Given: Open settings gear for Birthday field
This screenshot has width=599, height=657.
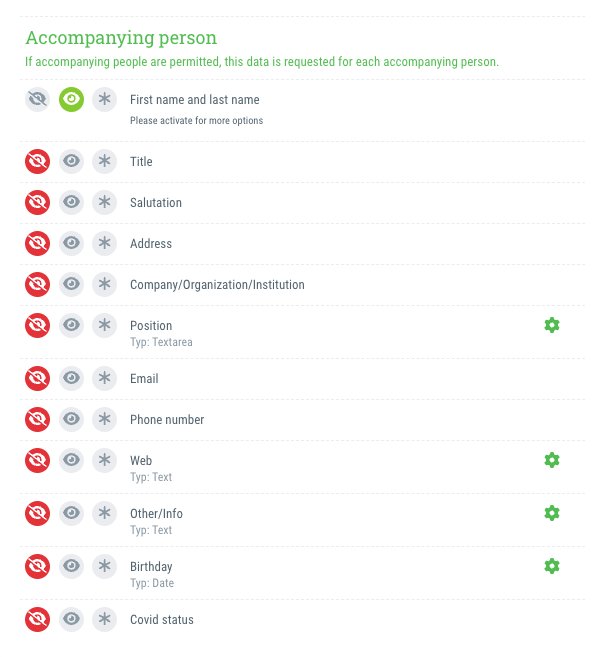Looking at the screenshot, I should point(551,566).
